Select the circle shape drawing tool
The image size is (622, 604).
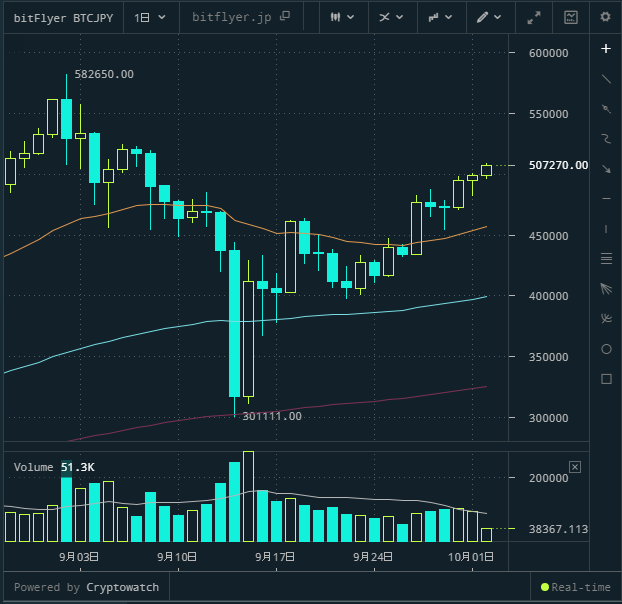pos(605,349)
